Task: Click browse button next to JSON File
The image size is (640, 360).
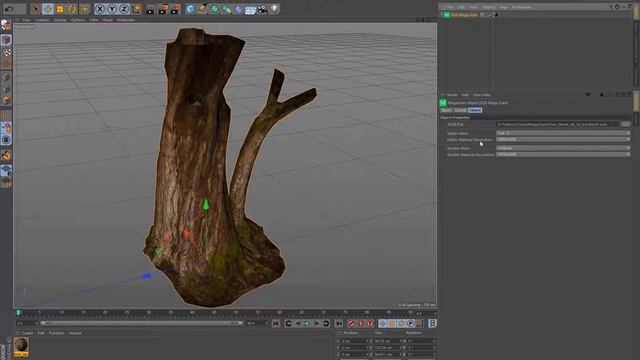Action: (x=625, y=124)
